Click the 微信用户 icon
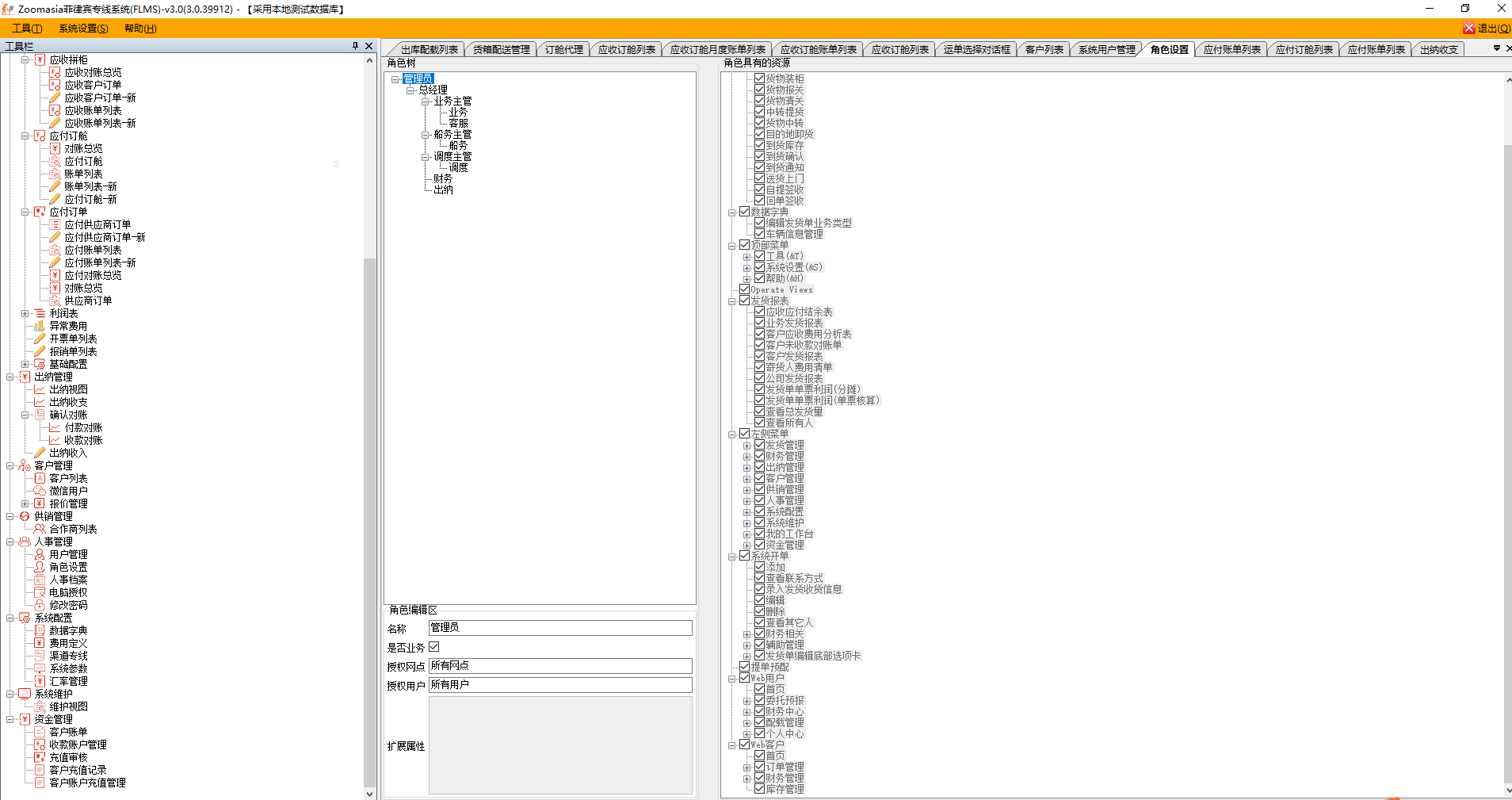This screenshot has height=800, width=1512. click(x=40, y=491)
